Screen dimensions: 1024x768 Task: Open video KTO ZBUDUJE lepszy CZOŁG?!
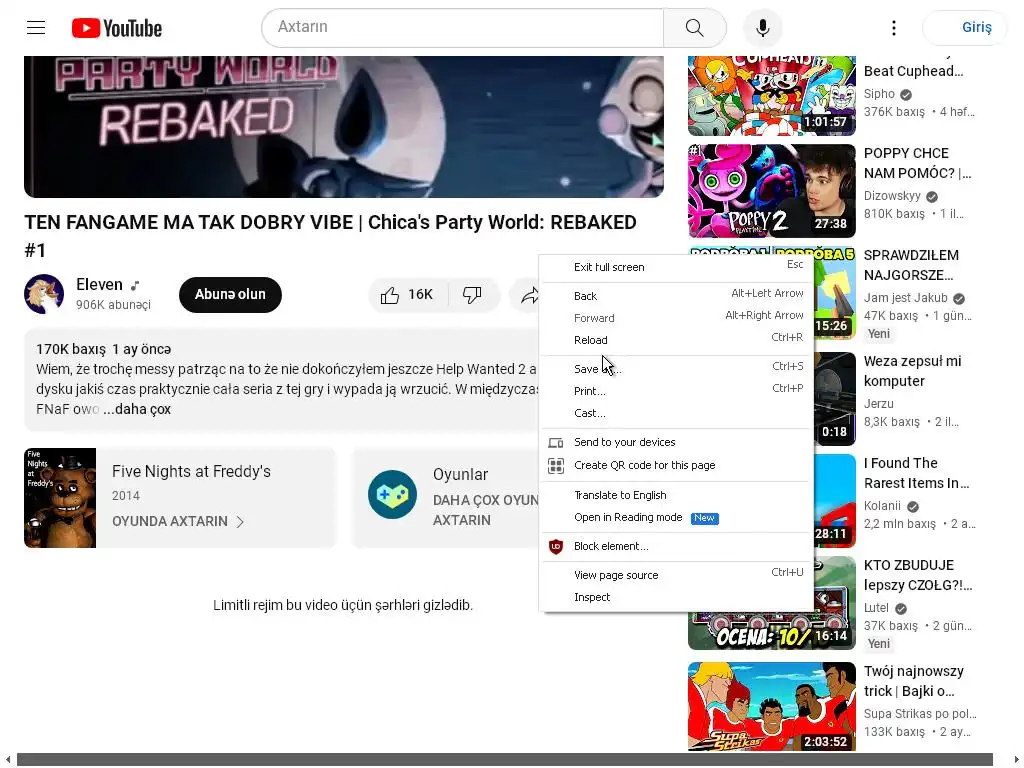coord(918,575)
